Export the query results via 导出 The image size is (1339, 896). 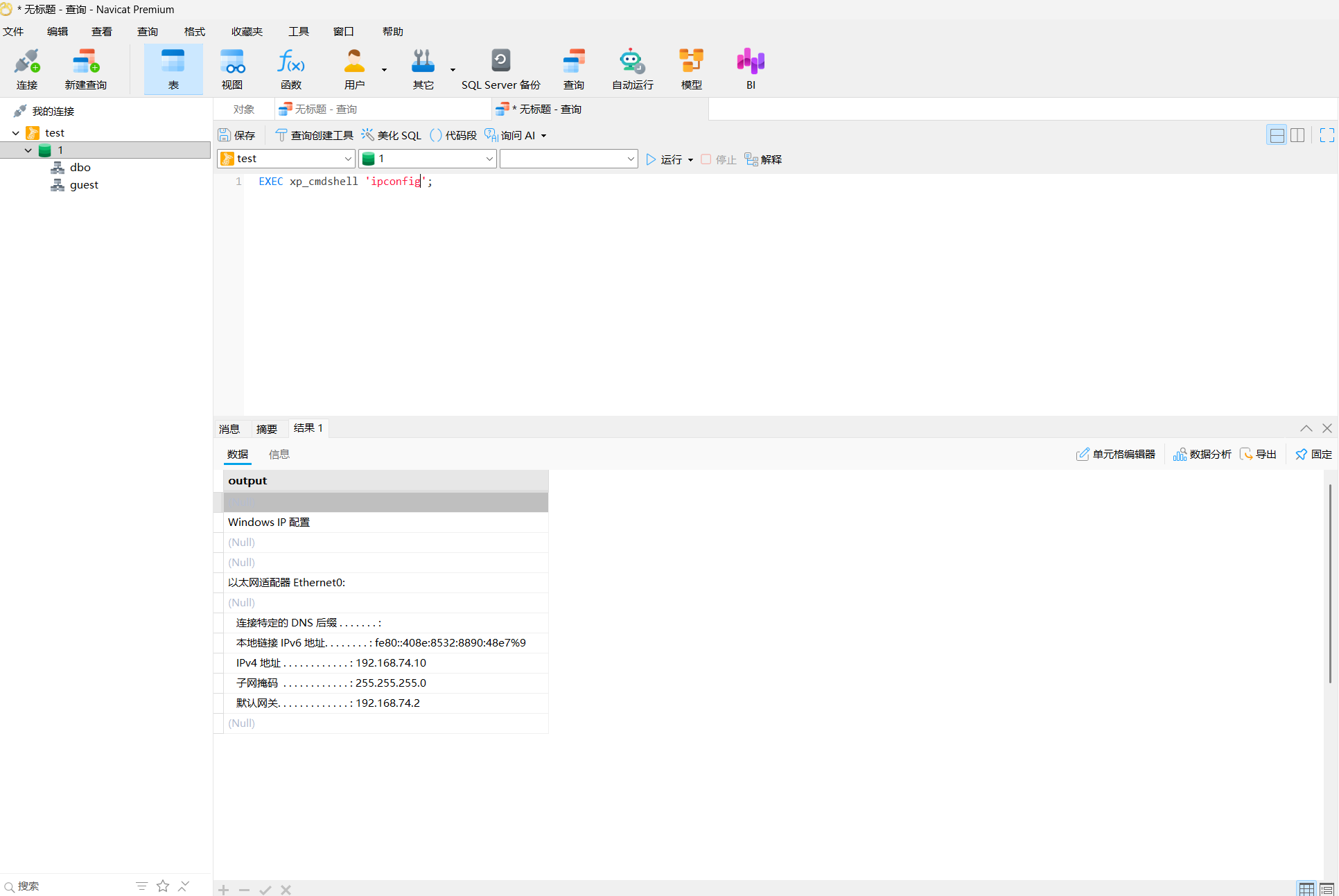click(x=1259, y=454)
